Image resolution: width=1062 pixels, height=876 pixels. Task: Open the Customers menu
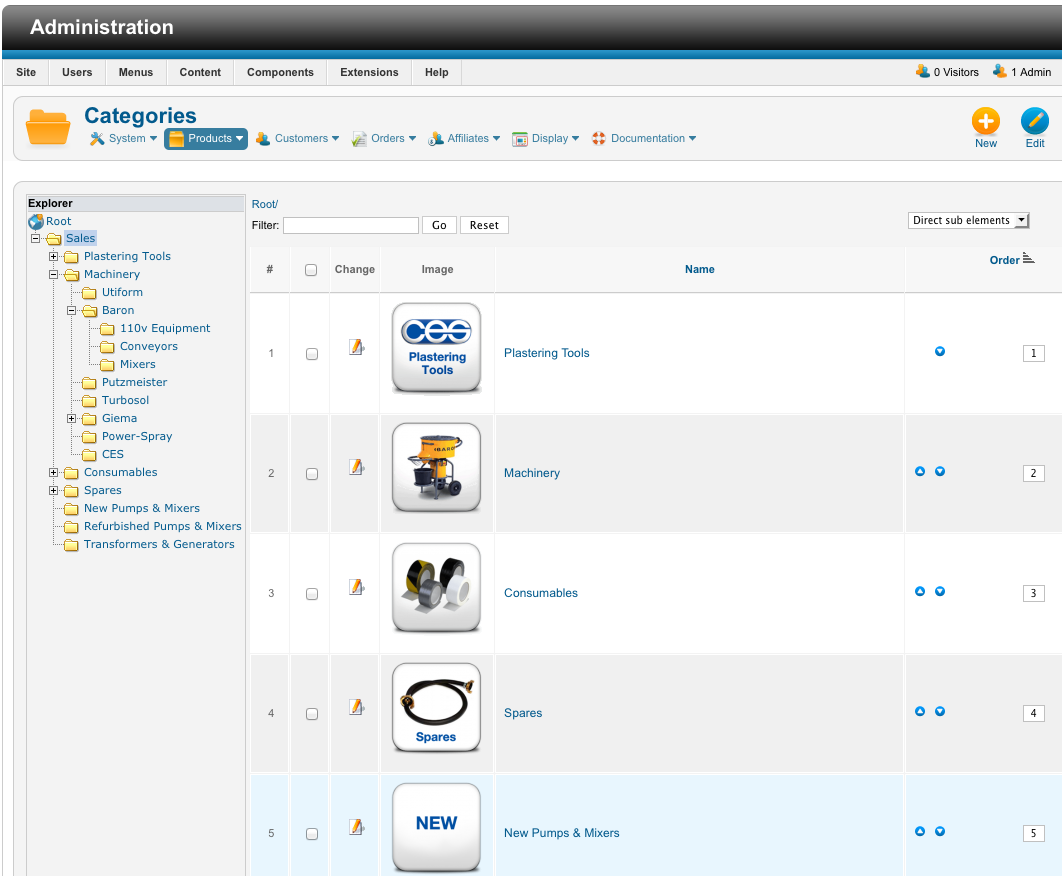pos(297,138)
